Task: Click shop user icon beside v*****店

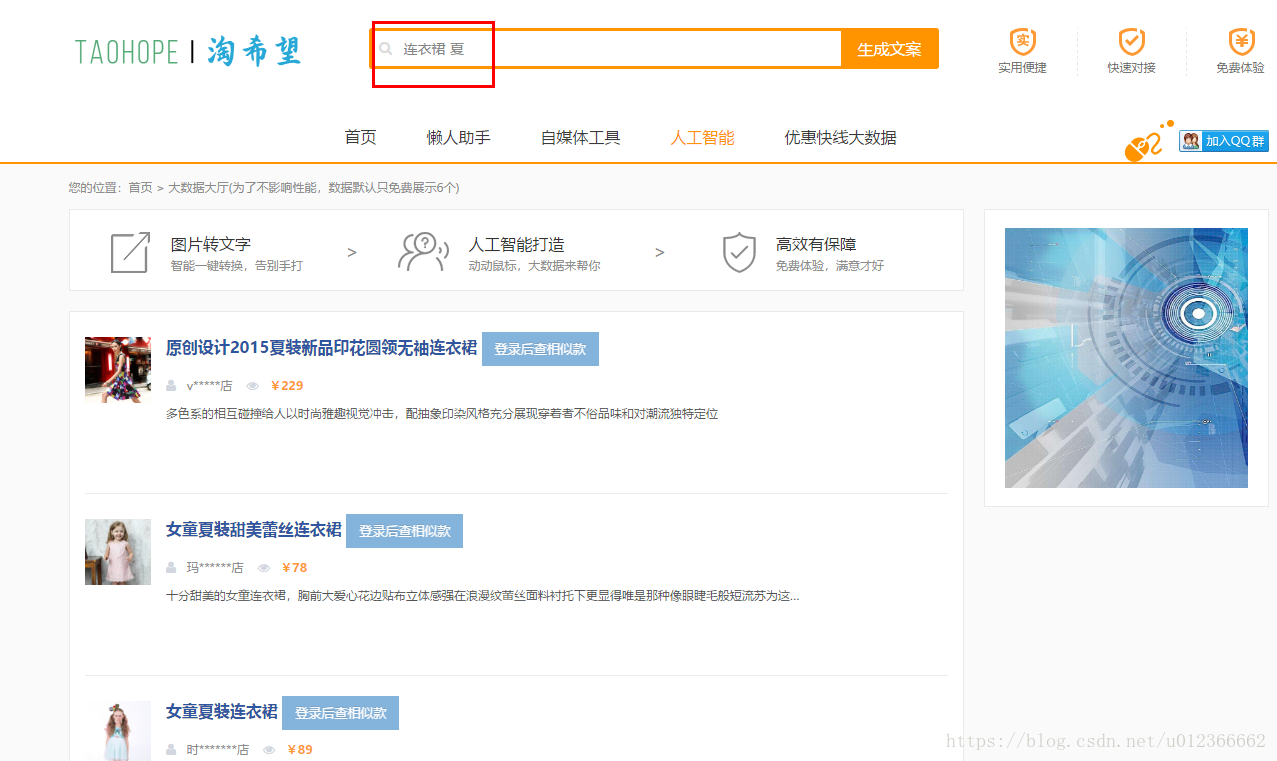Action: coord(172,385)
